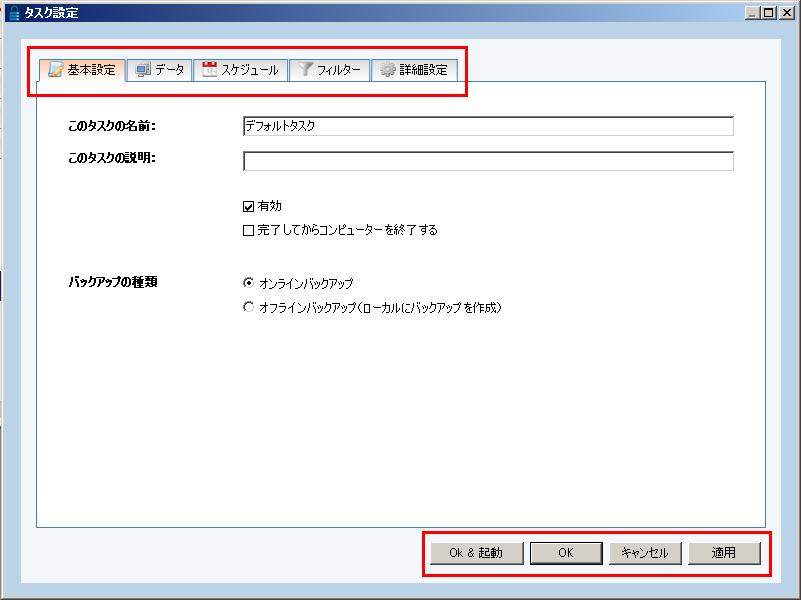Switch to the データ tab

pyautogui.click(x=160, y=70)
